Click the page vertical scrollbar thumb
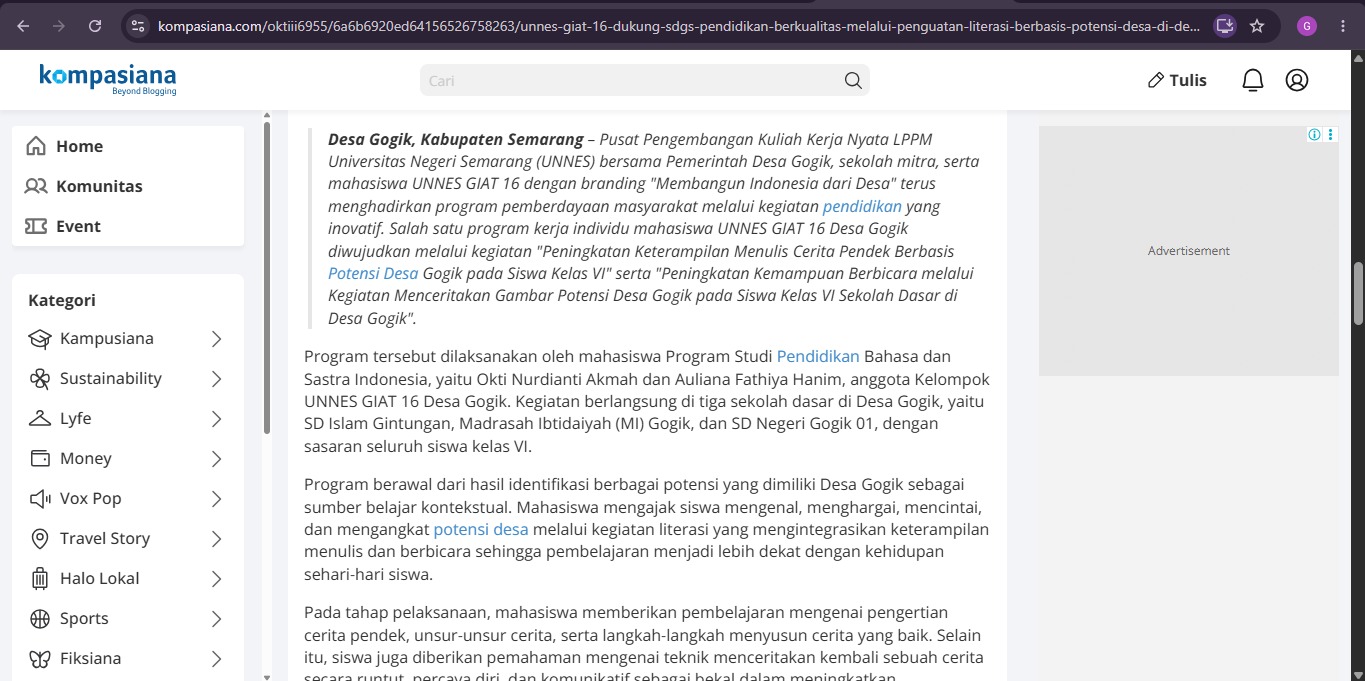 tap(1358, 293)
